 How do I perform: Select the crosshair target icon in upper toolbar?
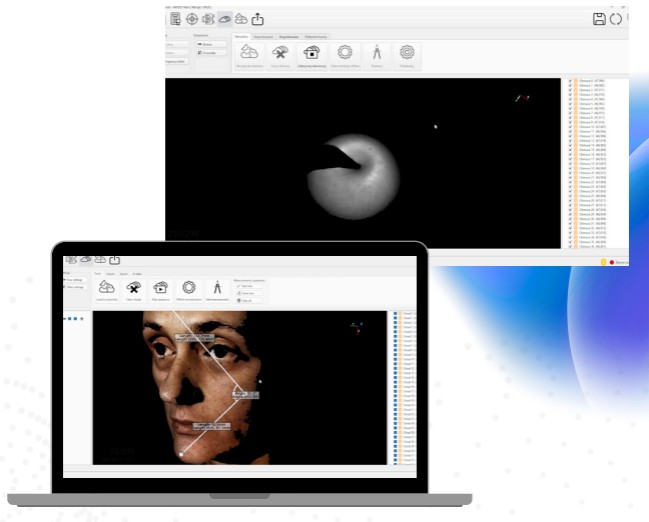pos(192,18)
